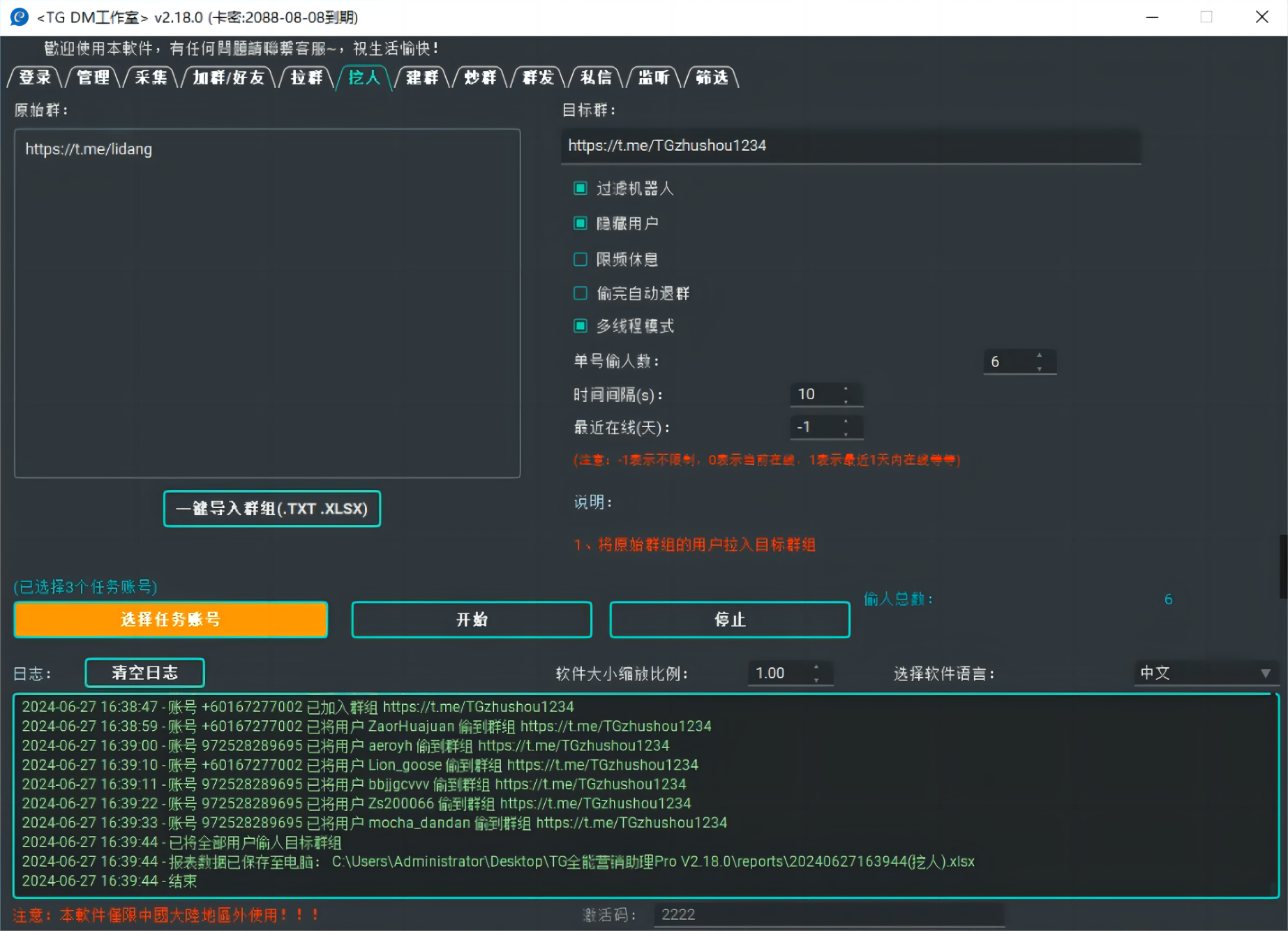Click the 16:38:47 已加入群组 log line
The height and width of the screenshot is (931, 1288).
coord(298,708)
